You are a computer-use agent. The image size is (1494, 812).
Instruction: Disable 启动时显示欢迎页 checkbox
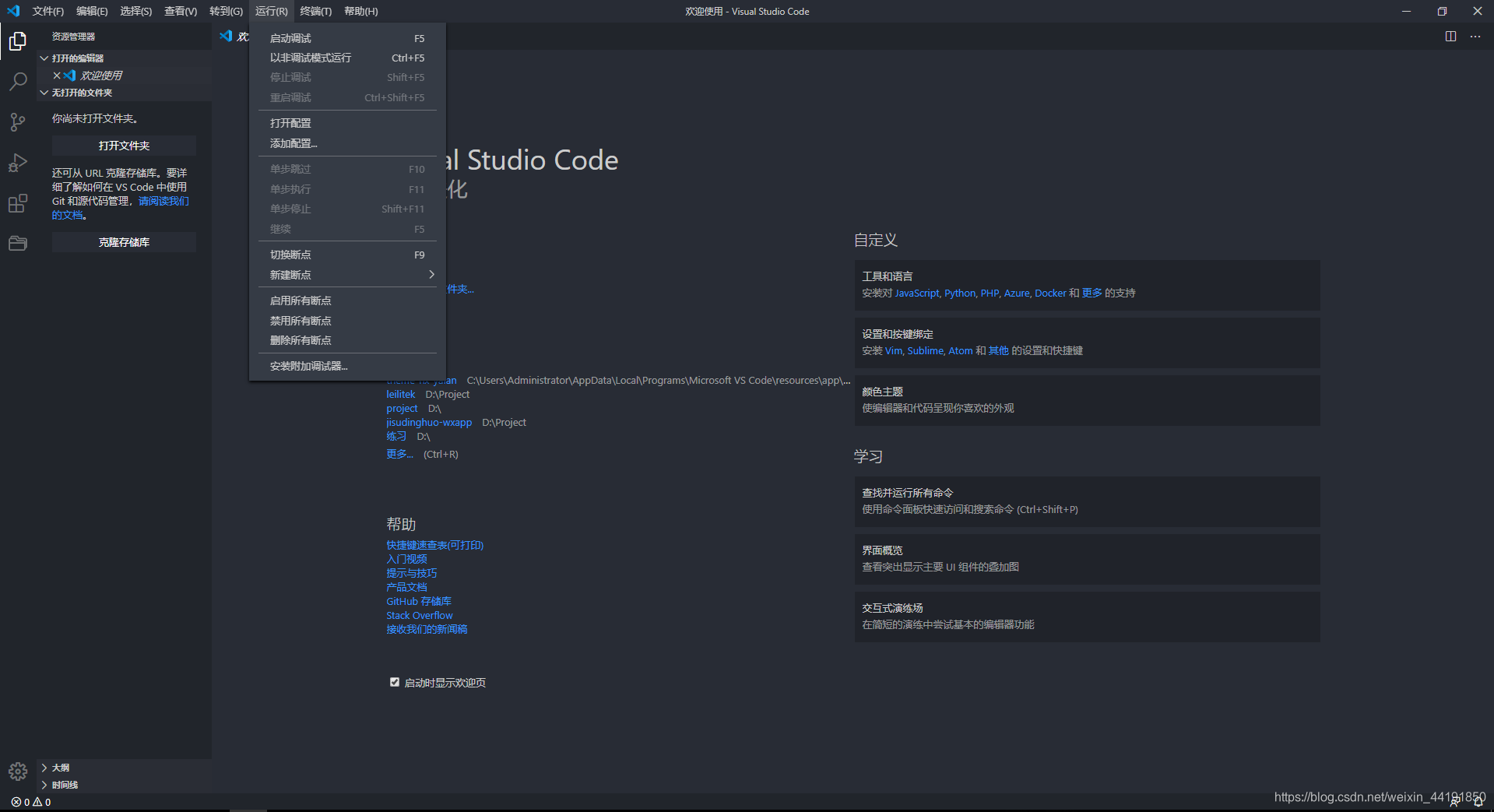pyautogui.click(x=395, y=681)
